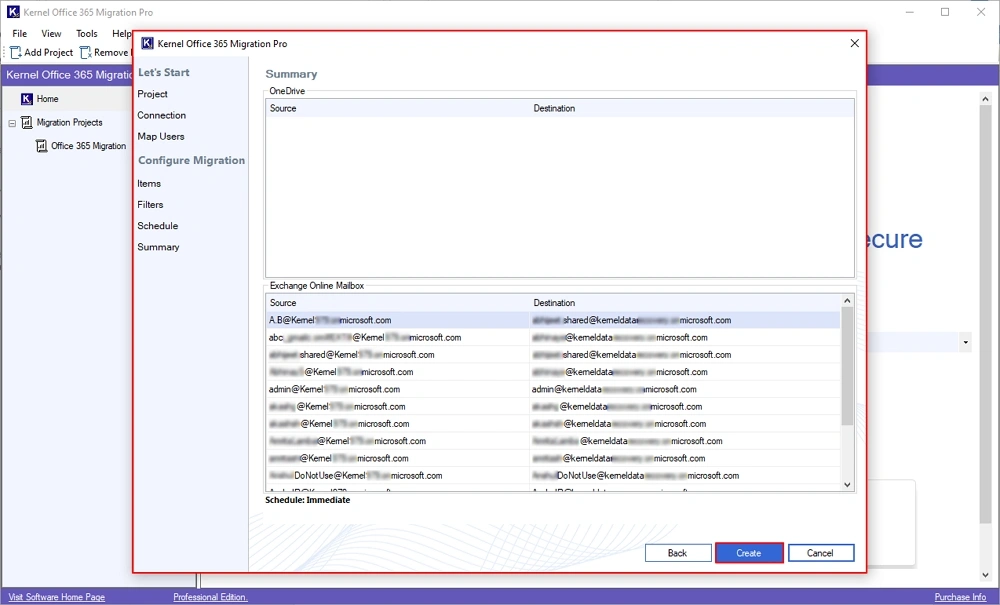Select the Home icon in the left sidebar
The image size is (1000, 605).
pos(27,99)
